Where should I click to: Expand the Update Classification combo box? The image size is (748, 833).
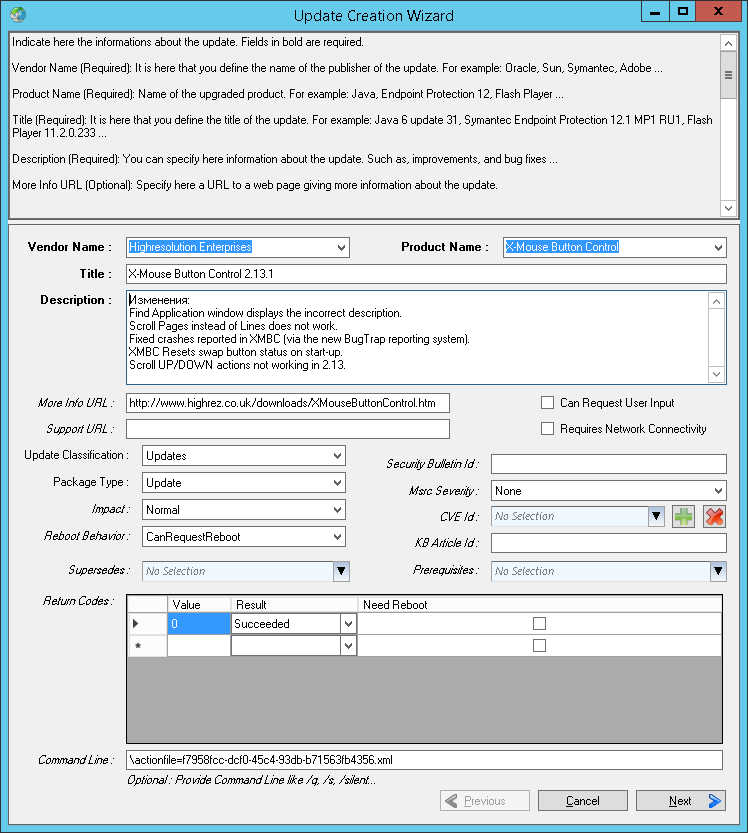pyautogui.click(x=337, y=456)
